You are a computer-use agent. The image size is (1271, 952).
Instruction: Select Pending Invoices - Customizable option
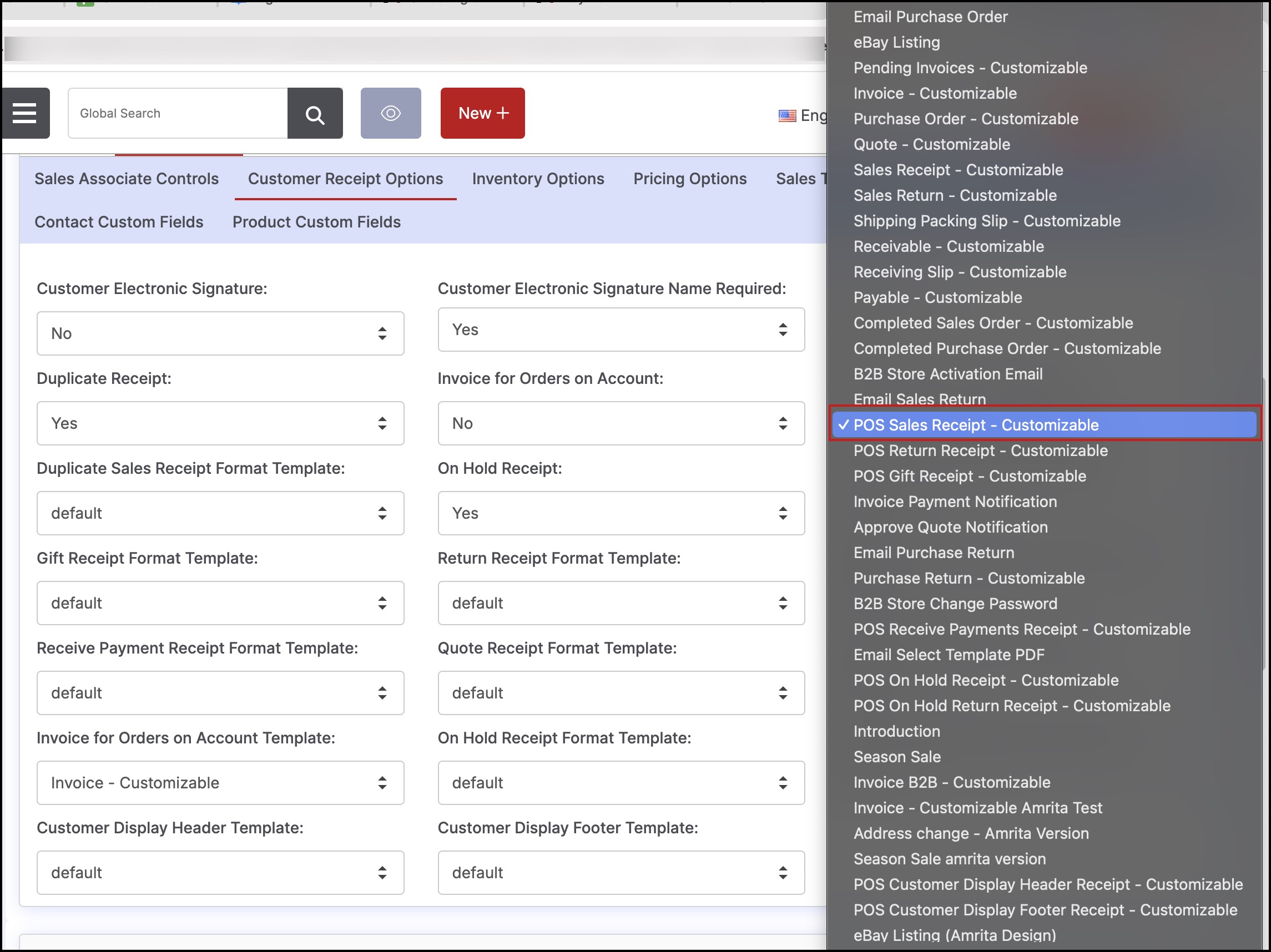pos(1045,68)
